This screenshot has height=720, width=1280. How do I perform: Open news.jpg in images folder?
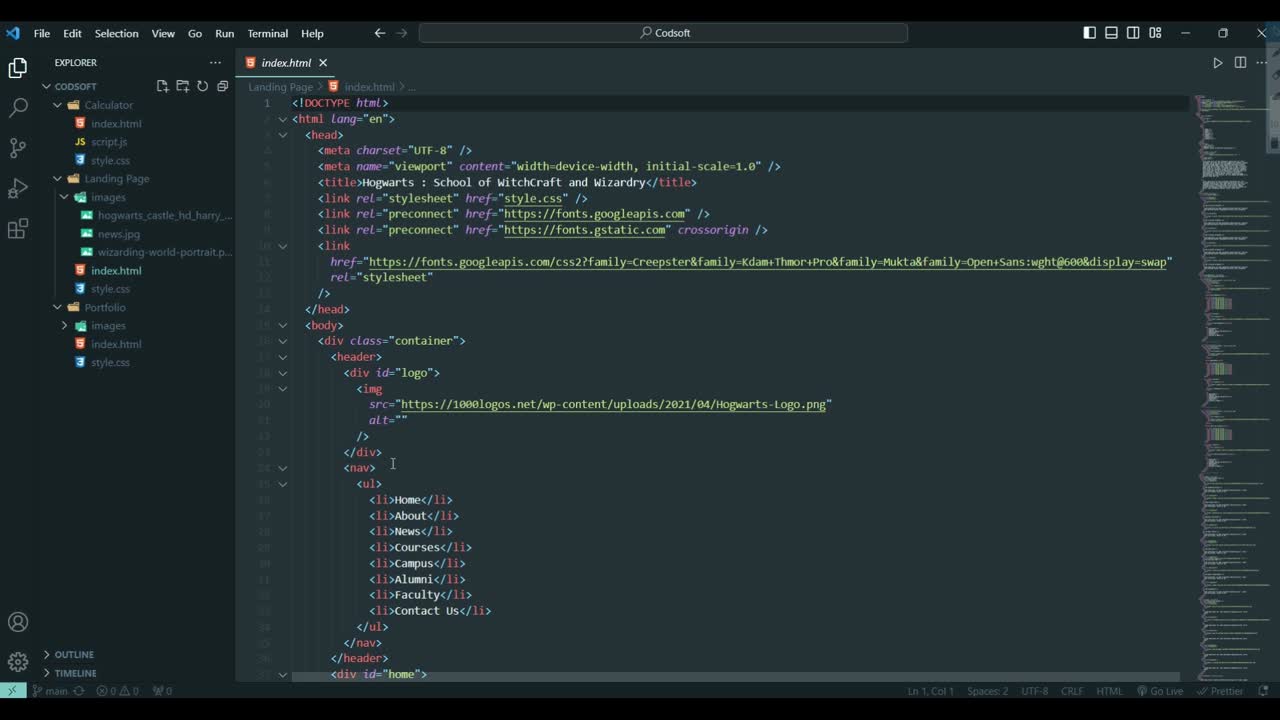click(x=118, y=234)
